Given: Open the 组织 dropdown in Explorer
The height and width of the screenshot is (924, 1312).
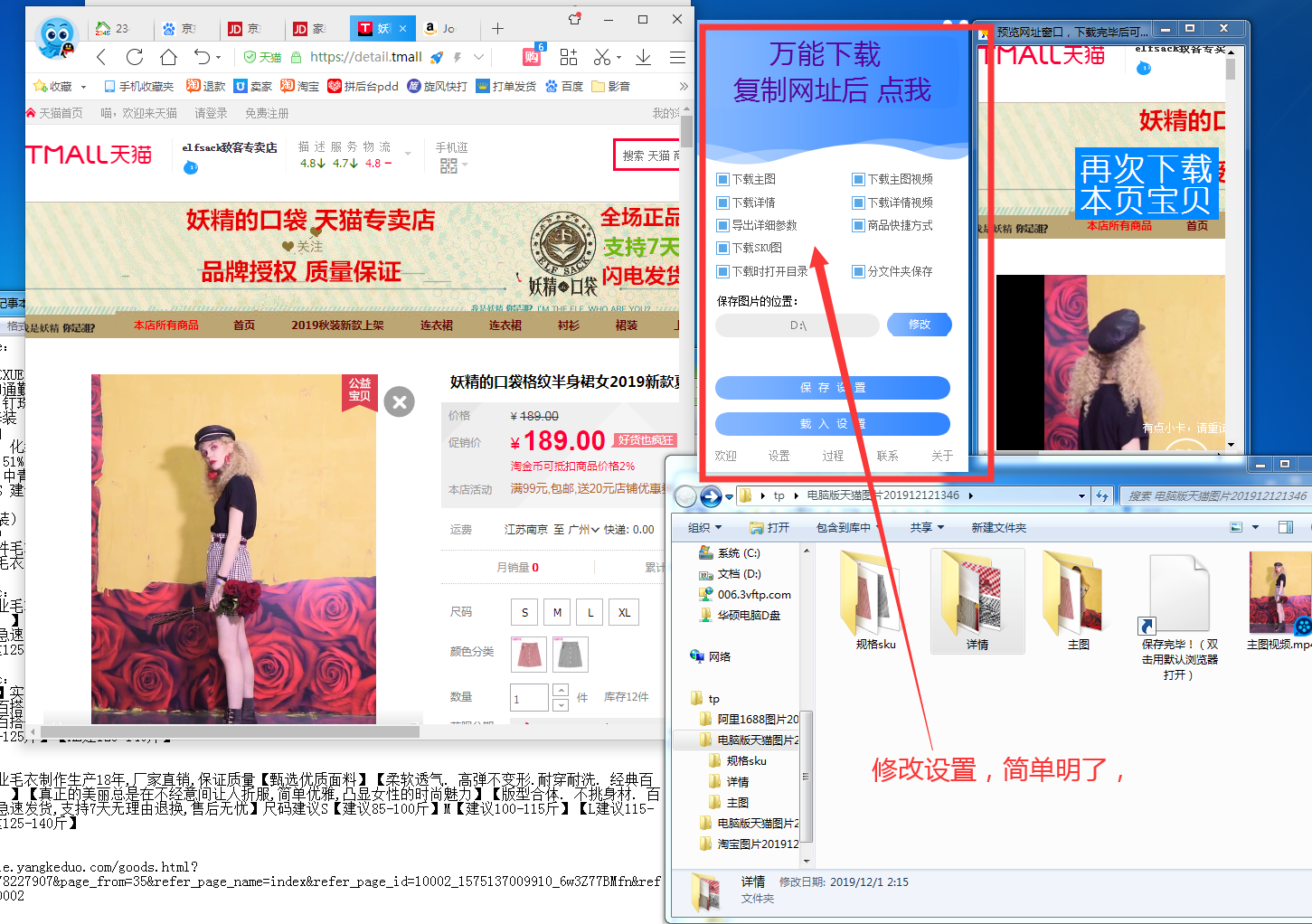Looking at the screenshot, I should click(704, 527).
